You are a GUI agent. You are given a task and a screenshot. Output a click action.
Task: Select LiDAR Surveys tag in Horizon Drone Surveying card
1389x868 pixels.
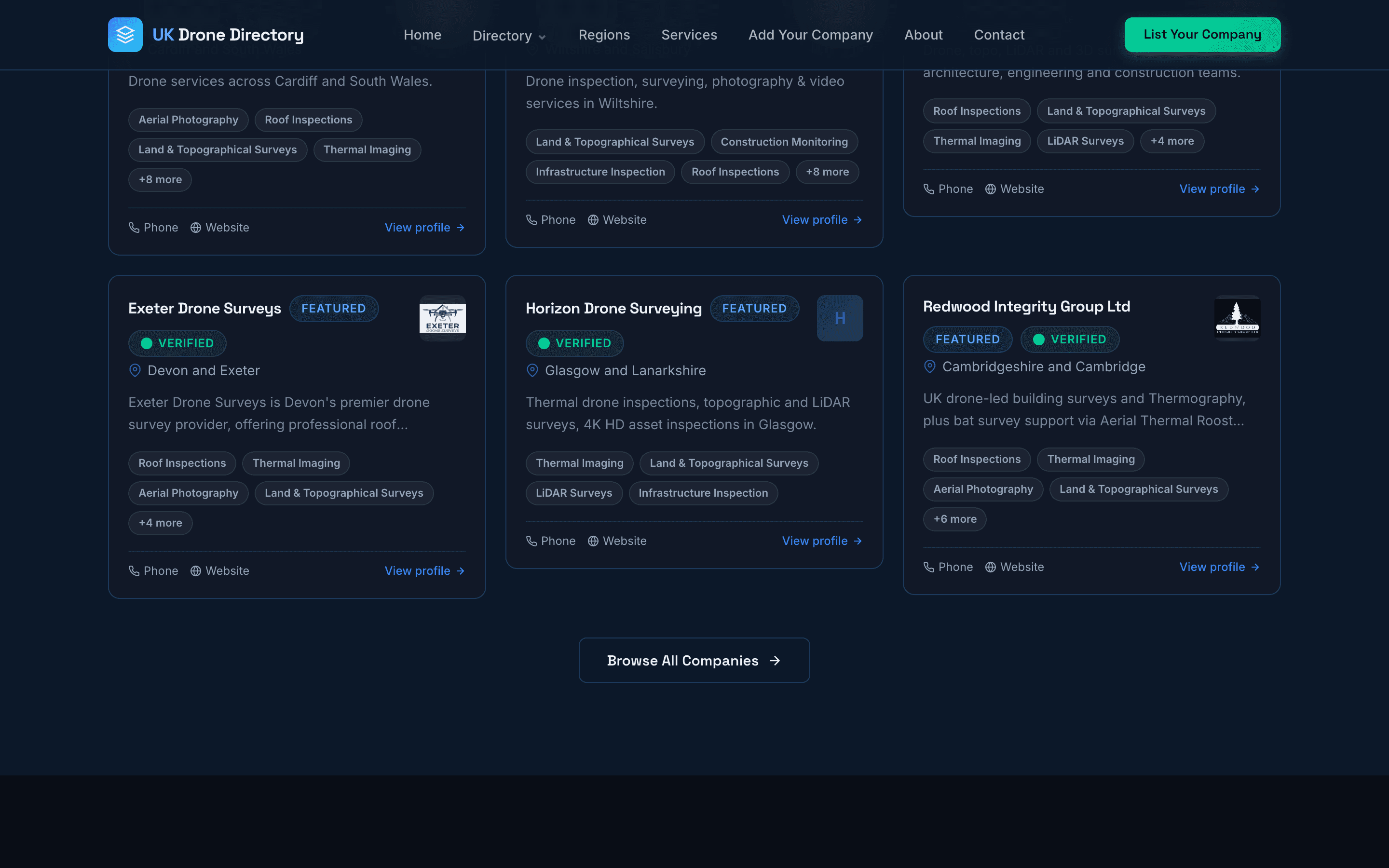(x=574, y=493)
